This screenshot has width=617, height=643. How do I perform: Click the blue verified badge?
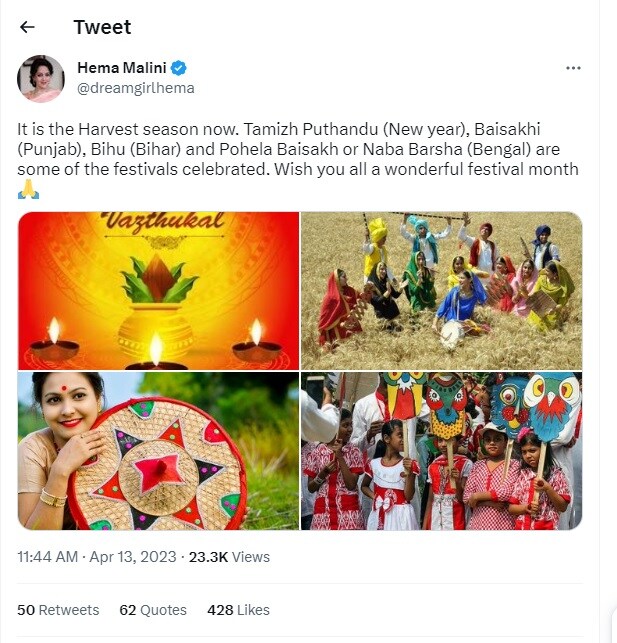[179, 68]
